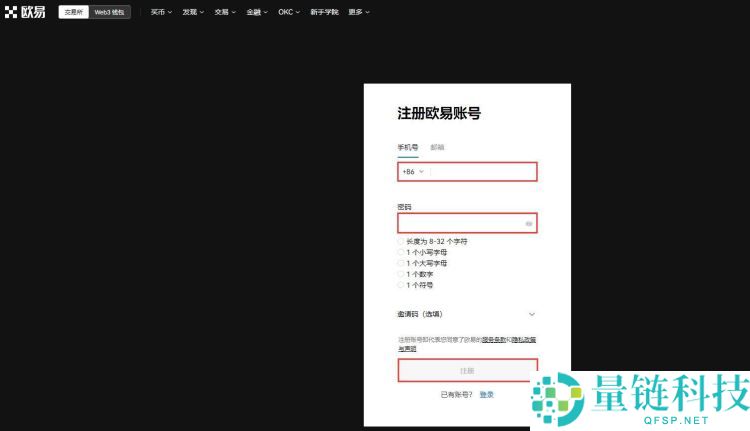Image resolution: width=750 pixels, height=431 pixels.
Task: Click the '1 个符号' requirement text
Action: (419, 286)
